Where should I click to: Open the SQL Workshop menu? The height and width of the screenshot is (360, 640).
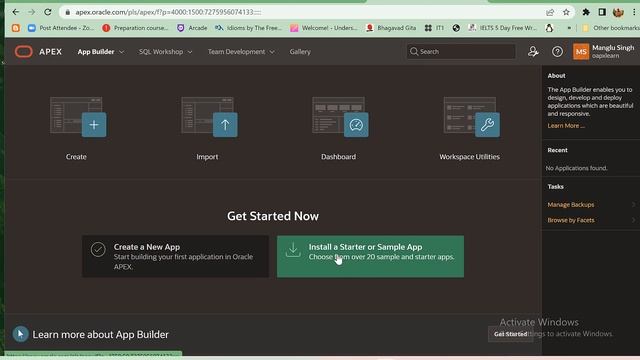click(161, 52)
